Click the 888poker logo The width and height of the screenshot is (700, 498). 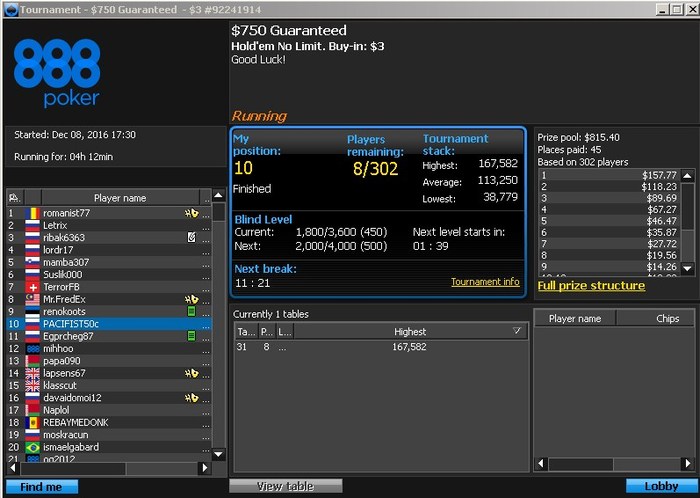[x=57, y=73]
